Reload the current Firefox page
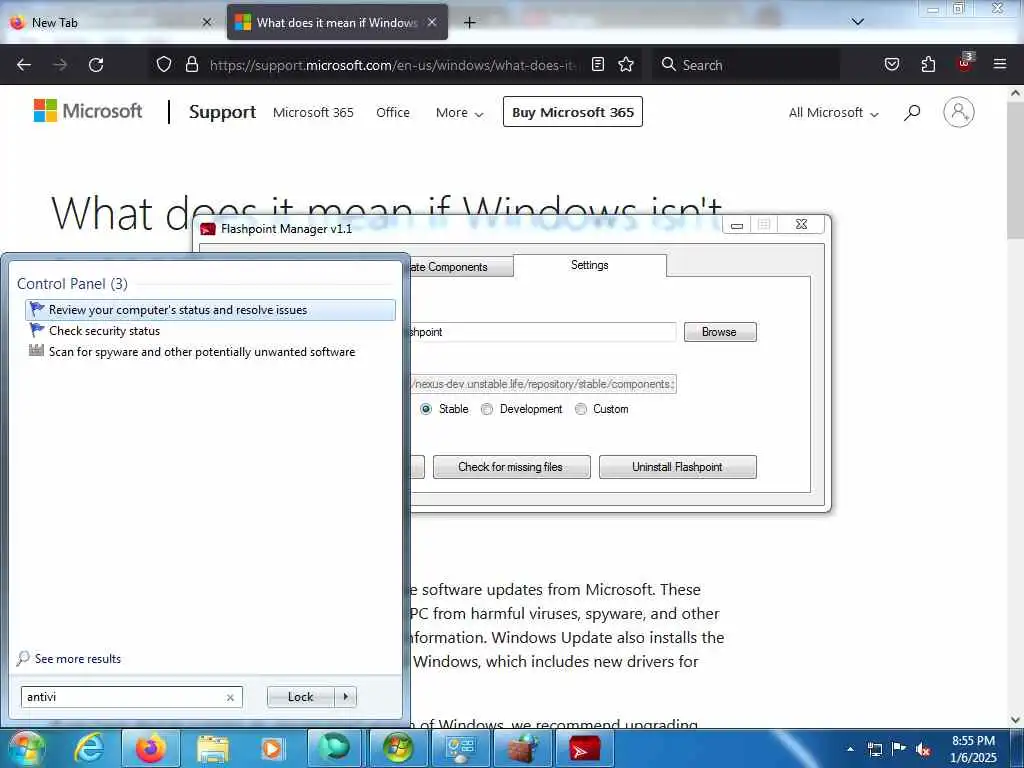Viewport: 1024px width, 768px height. tap(96, 65)
